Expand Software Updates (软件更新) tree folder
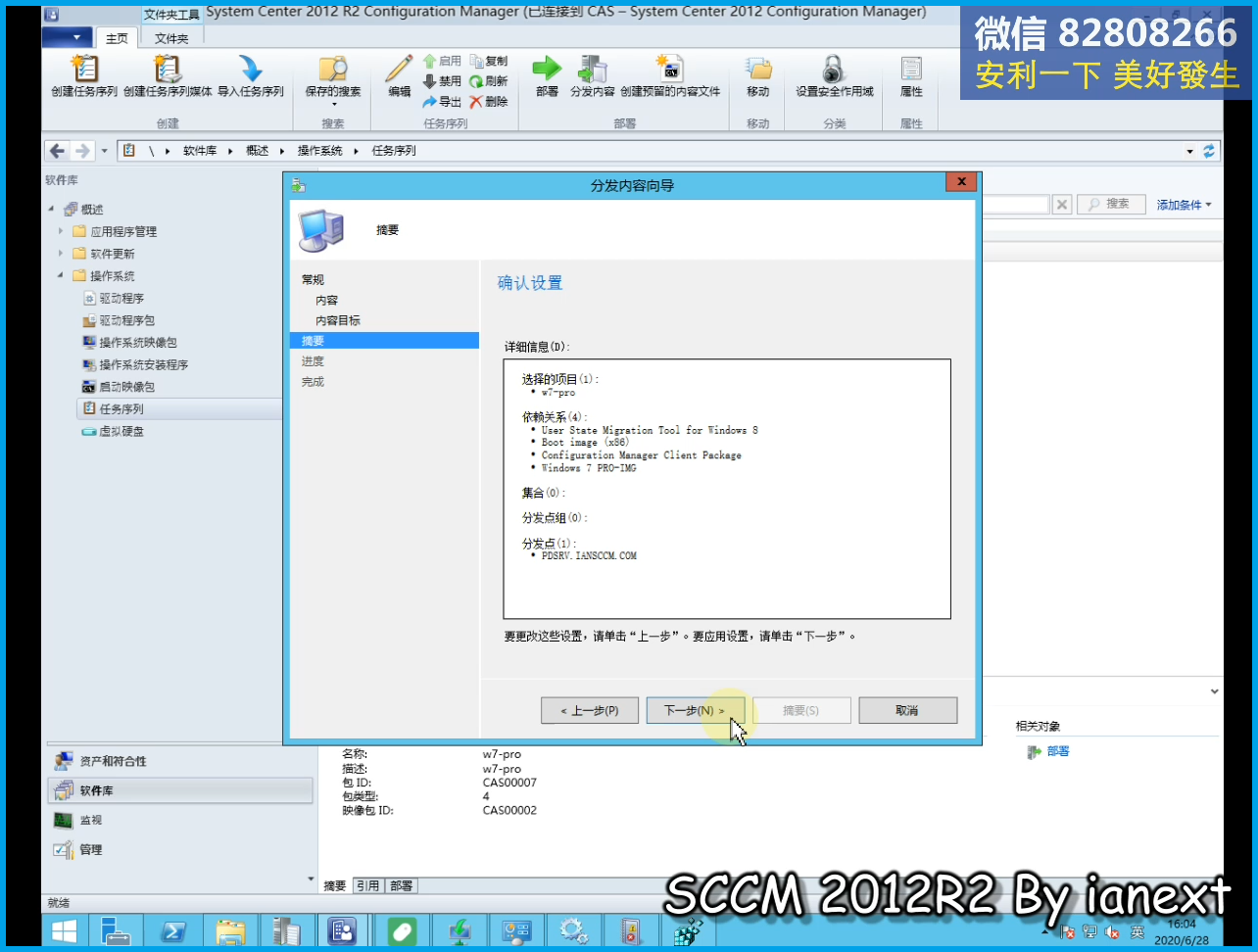Screen dimensions: 1258x952 coord(61,254)
